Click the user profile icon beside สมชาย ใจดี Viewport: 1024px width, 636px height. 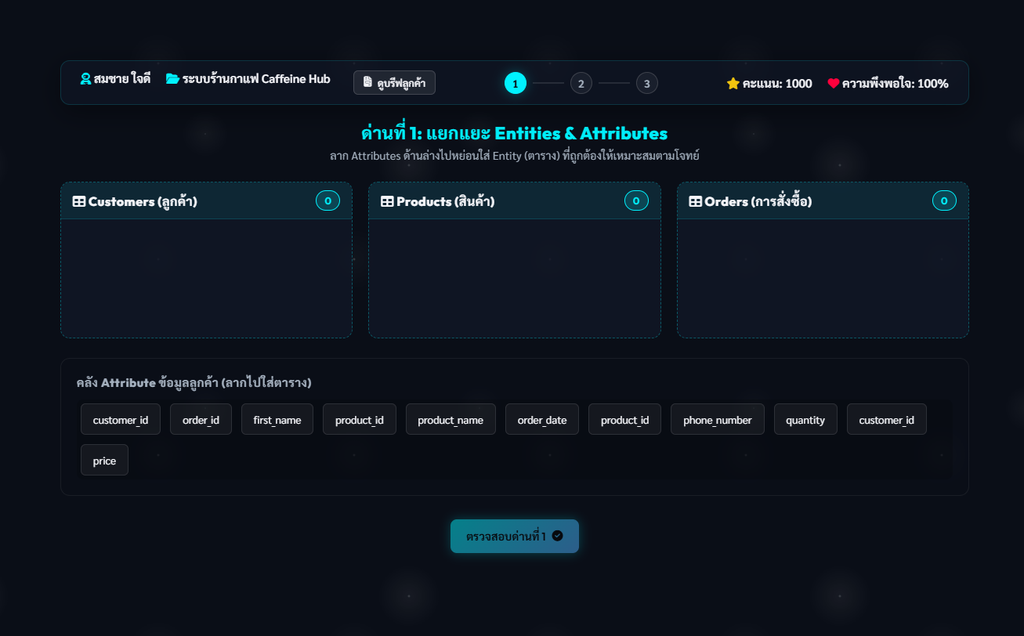click(x=85, y=79)
